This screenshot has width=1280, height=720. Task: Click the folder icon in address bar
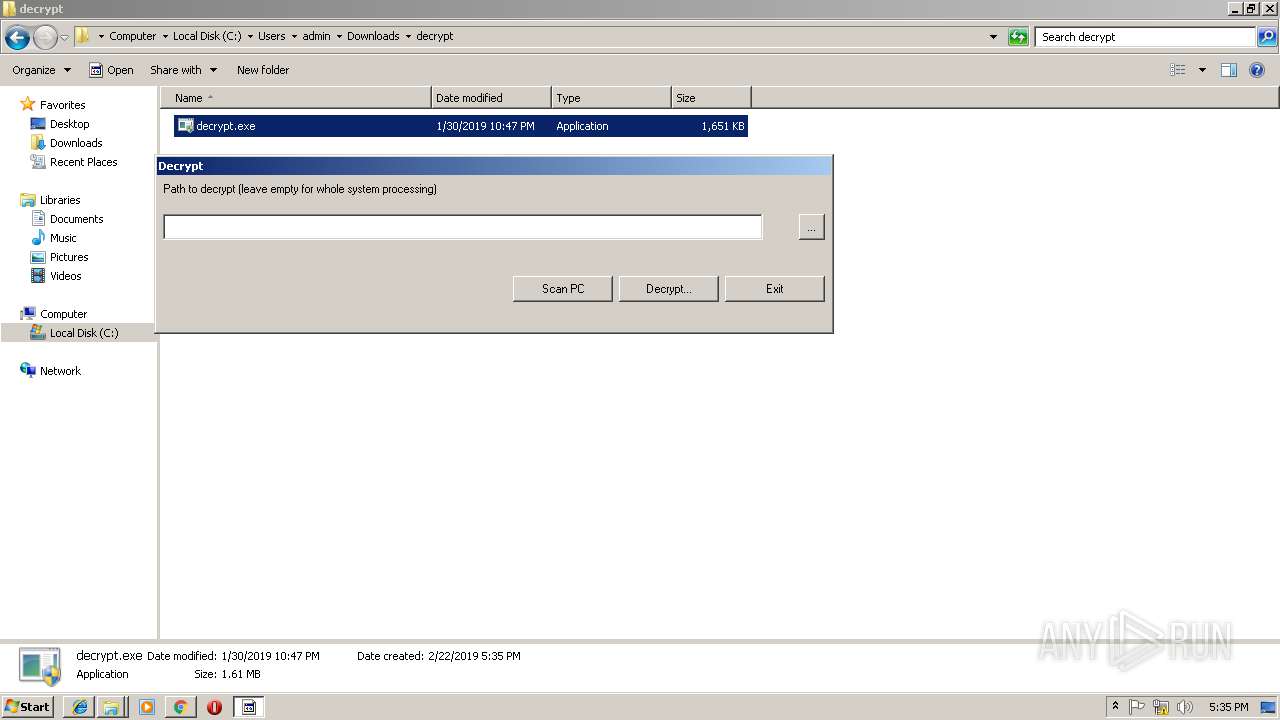click(x=83, y=36)
